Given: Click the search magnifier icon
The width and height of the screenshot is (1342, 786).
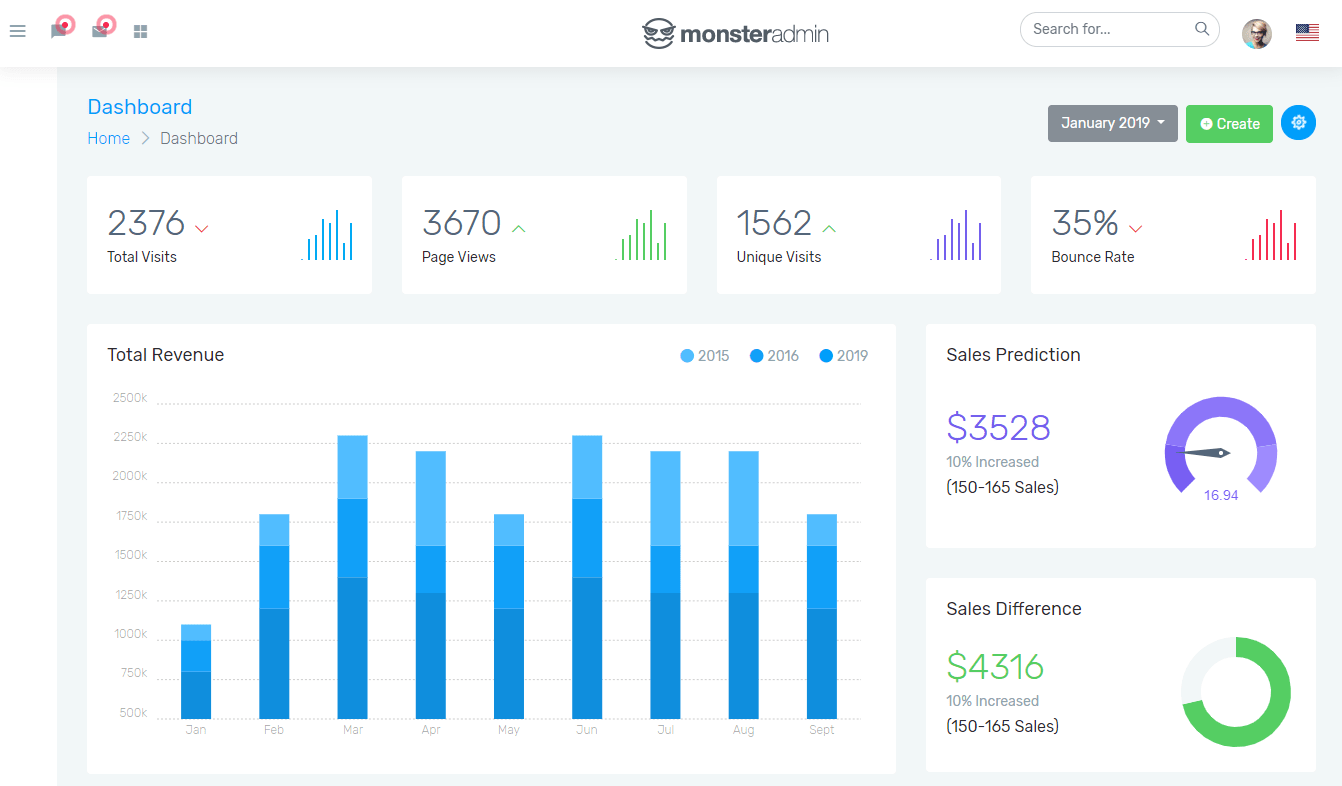Looking at the screenshot, I should 1202,29.
